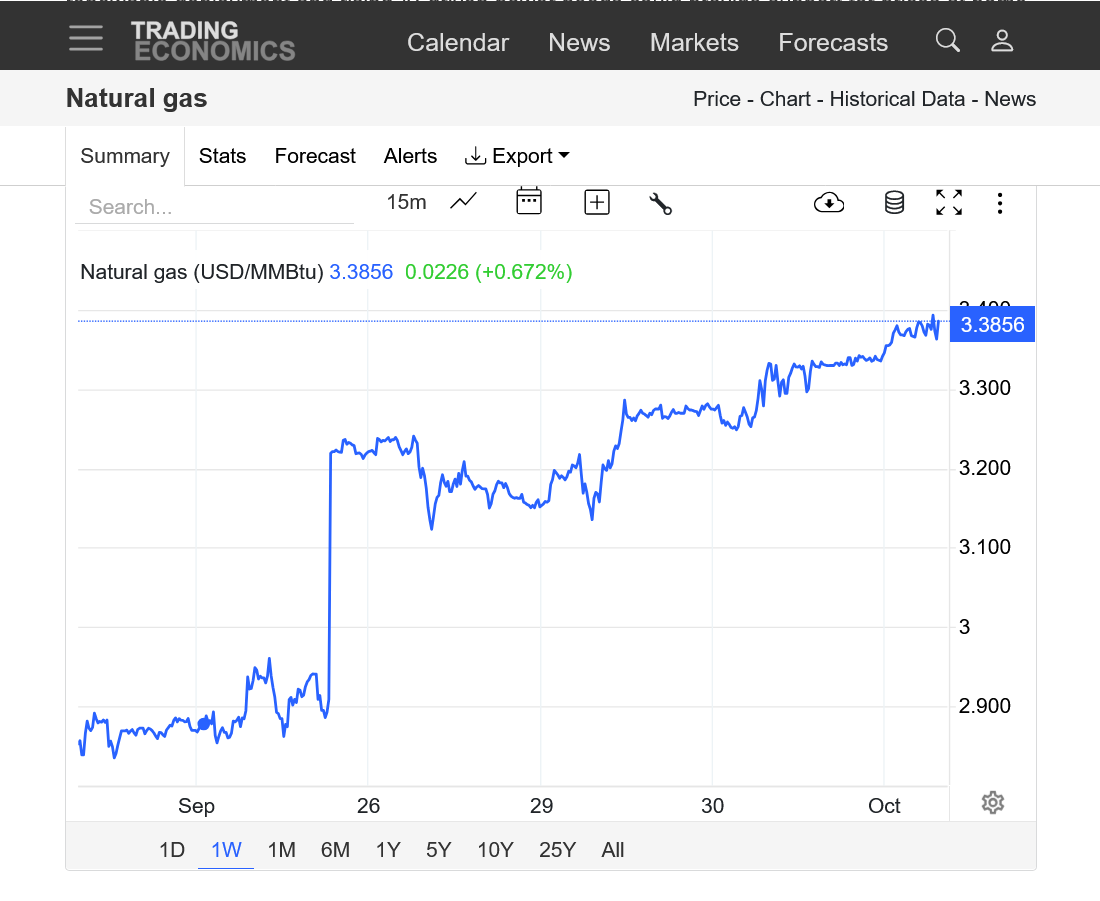
Task: Click the plus compare icon
Action: (597, 203)
